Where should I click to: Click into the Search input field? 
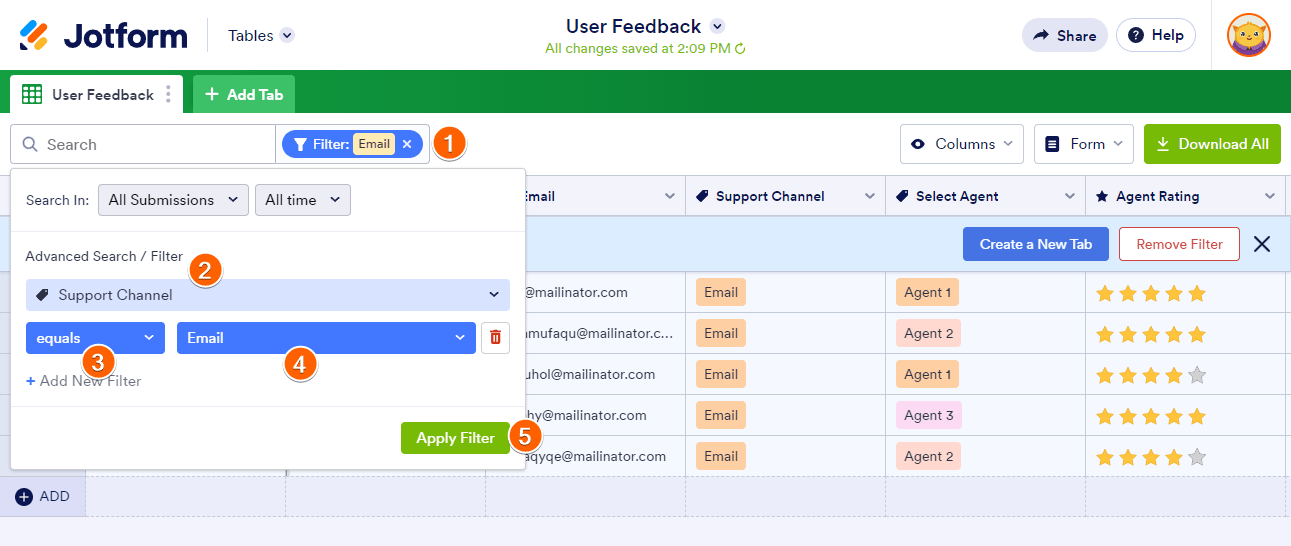pos(150,144)
